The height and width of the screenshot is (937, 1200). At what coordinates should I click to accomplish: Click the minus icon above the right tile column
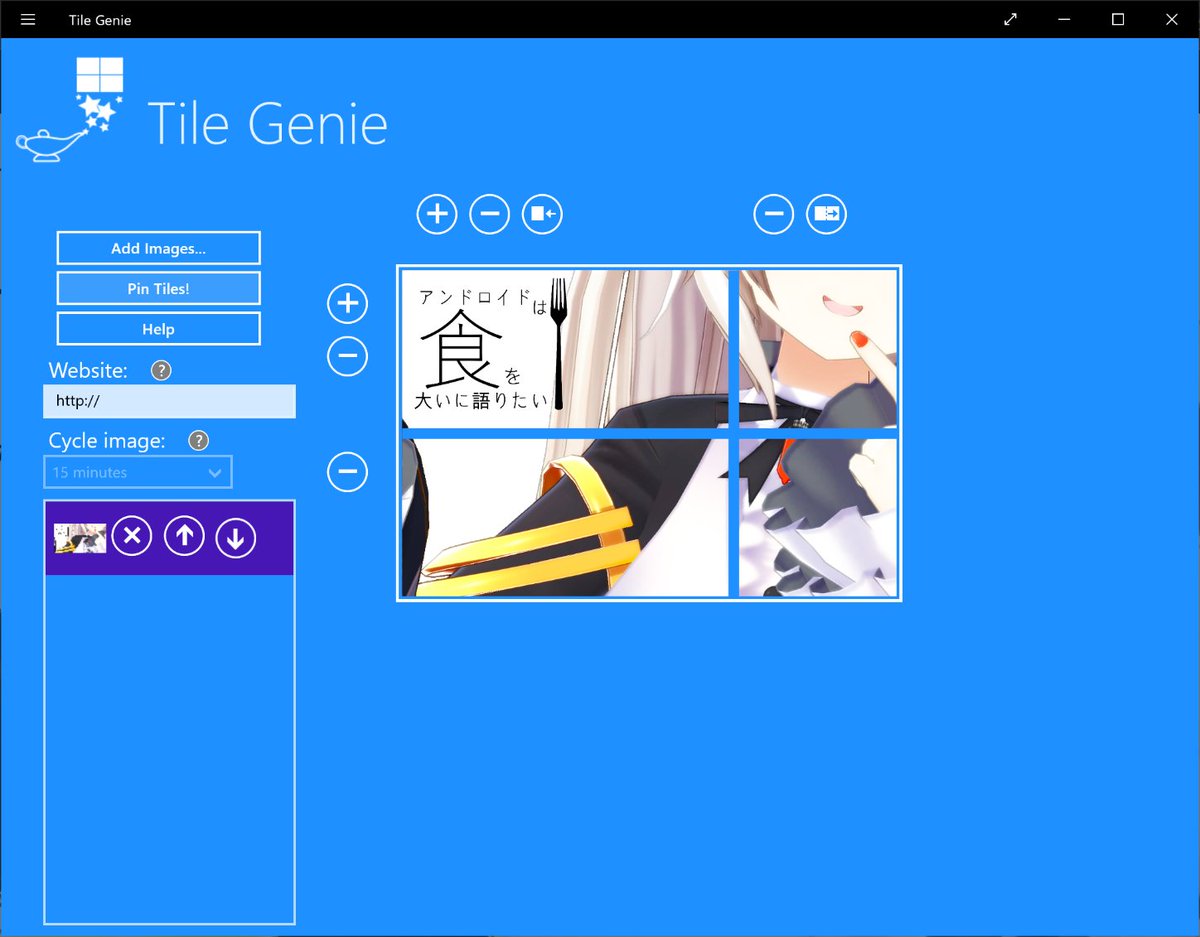[x=774, y=214]
